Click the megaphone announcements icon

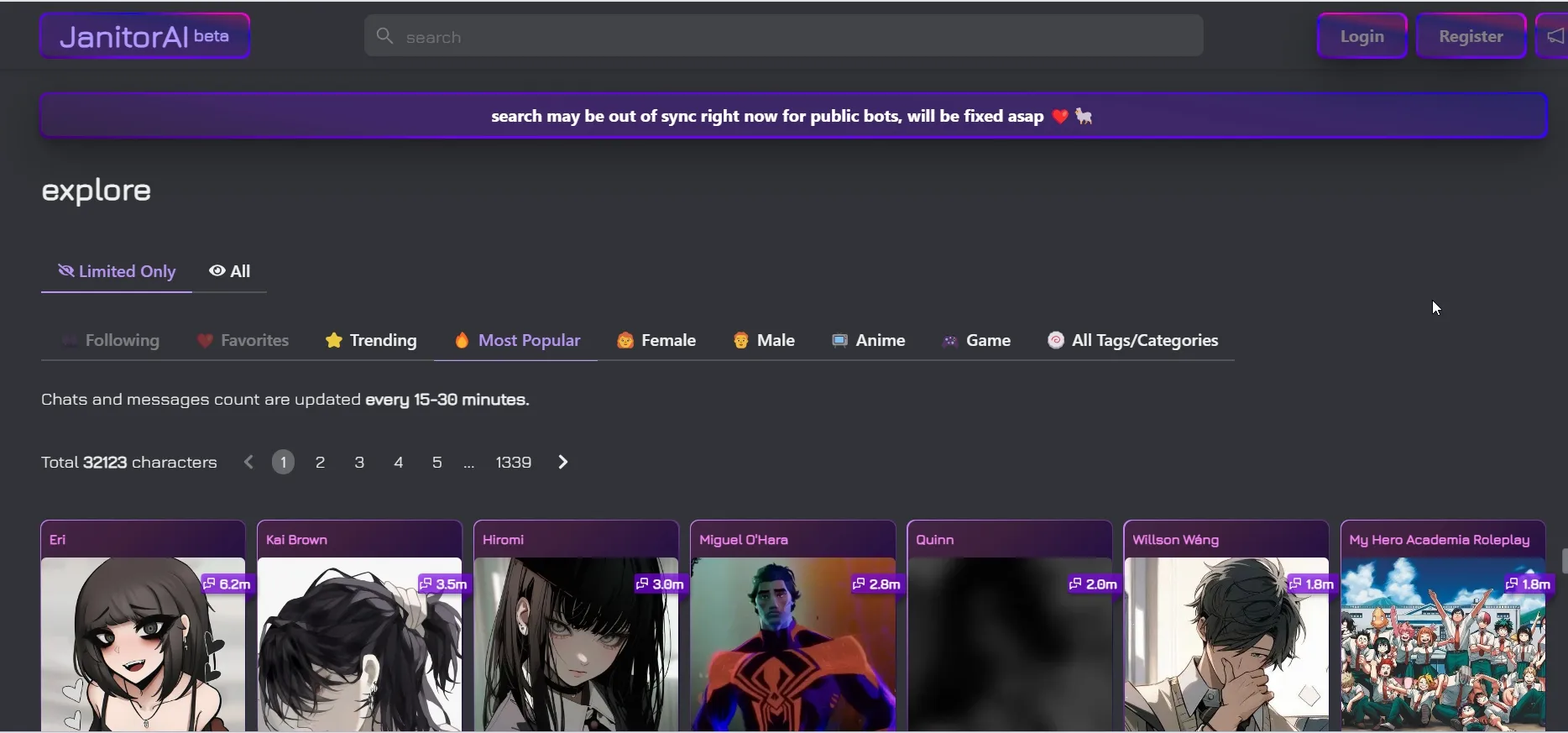pos(1554,37)
